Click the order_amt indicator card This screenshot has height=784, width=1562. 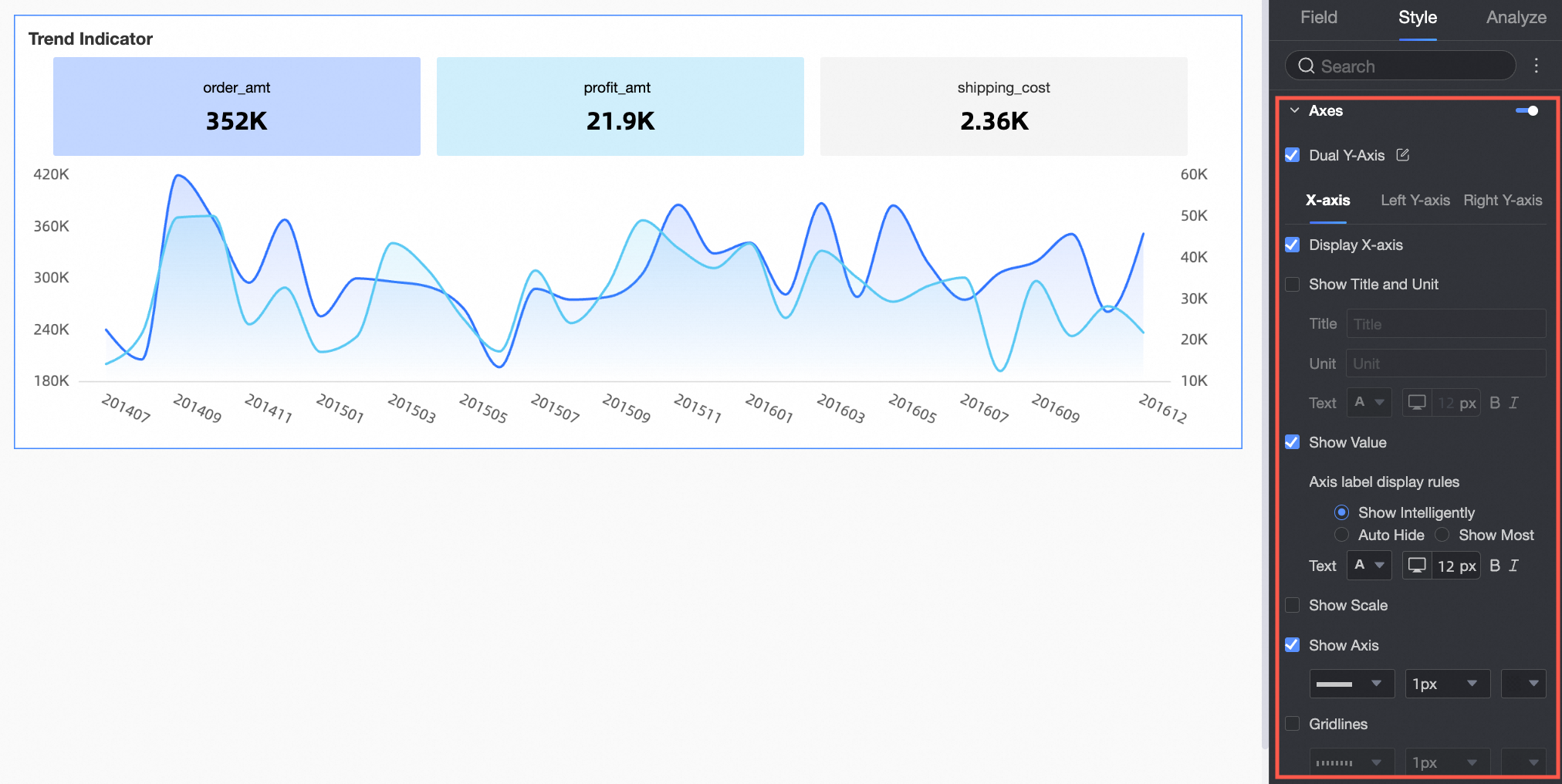[237, 106]
